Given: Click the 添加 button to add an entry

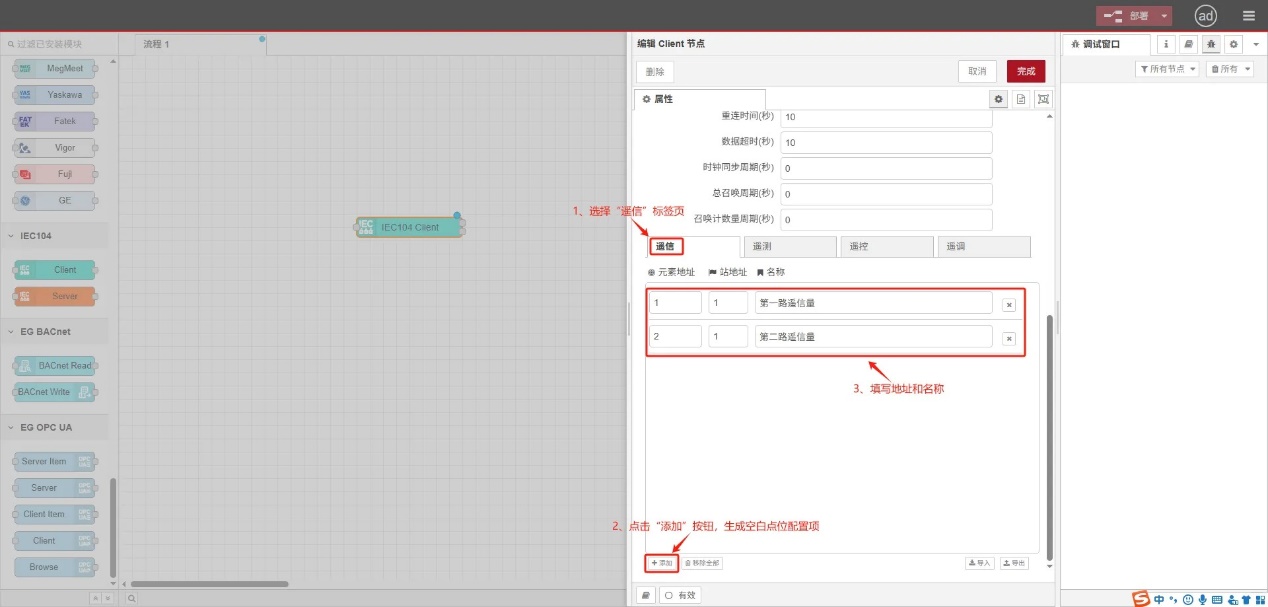Looking at the screenshot, I should pos(661,562).
